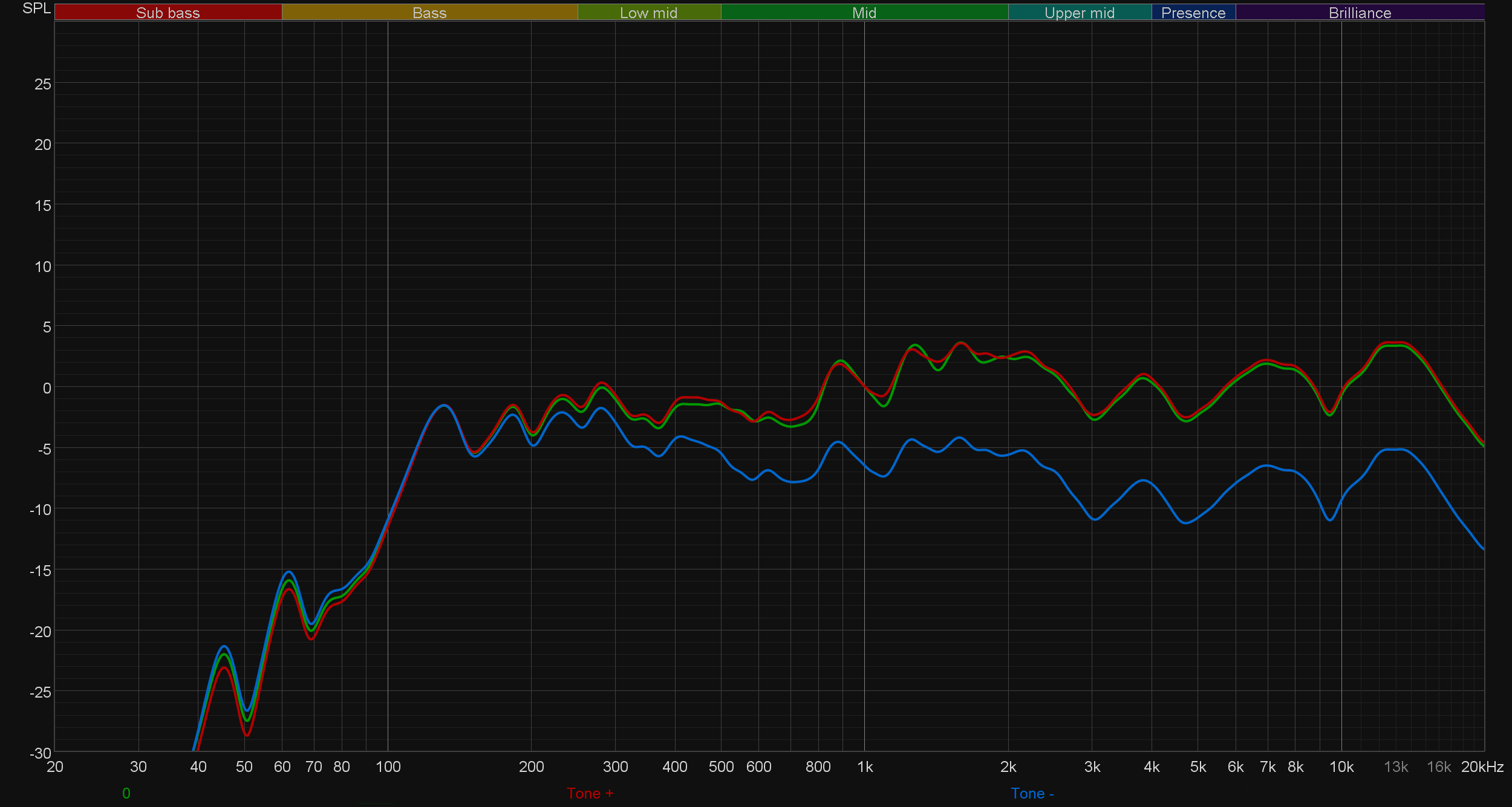Click the 20kHz frequency axis label
Screen dimensions: 1512x807
pyautogui.click(x=1482, y=766)
